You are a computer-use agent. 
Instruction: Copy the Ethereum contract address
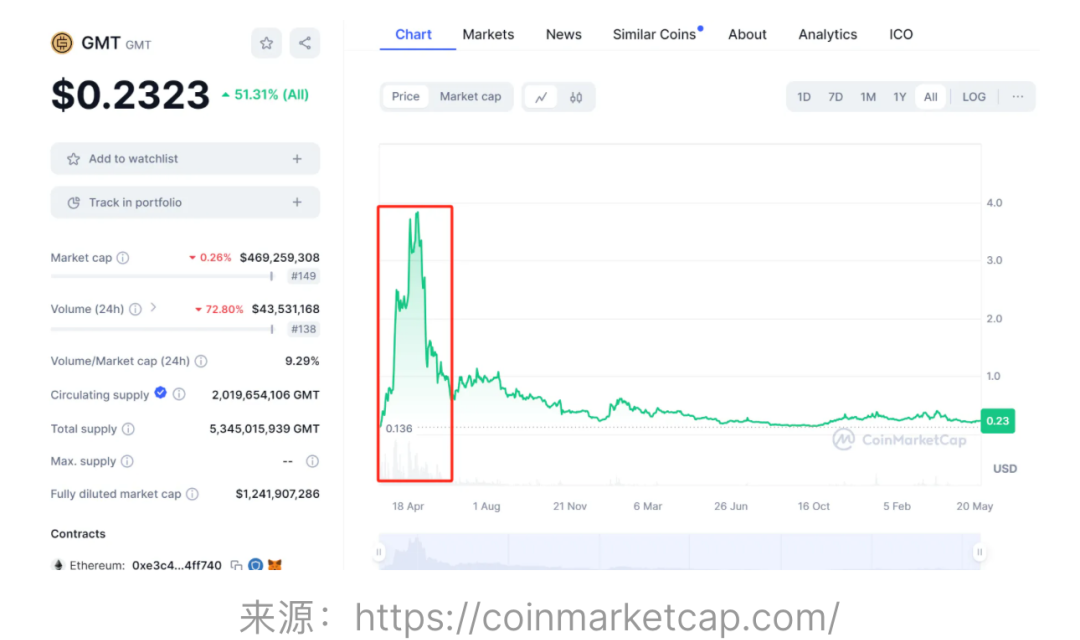236,565
